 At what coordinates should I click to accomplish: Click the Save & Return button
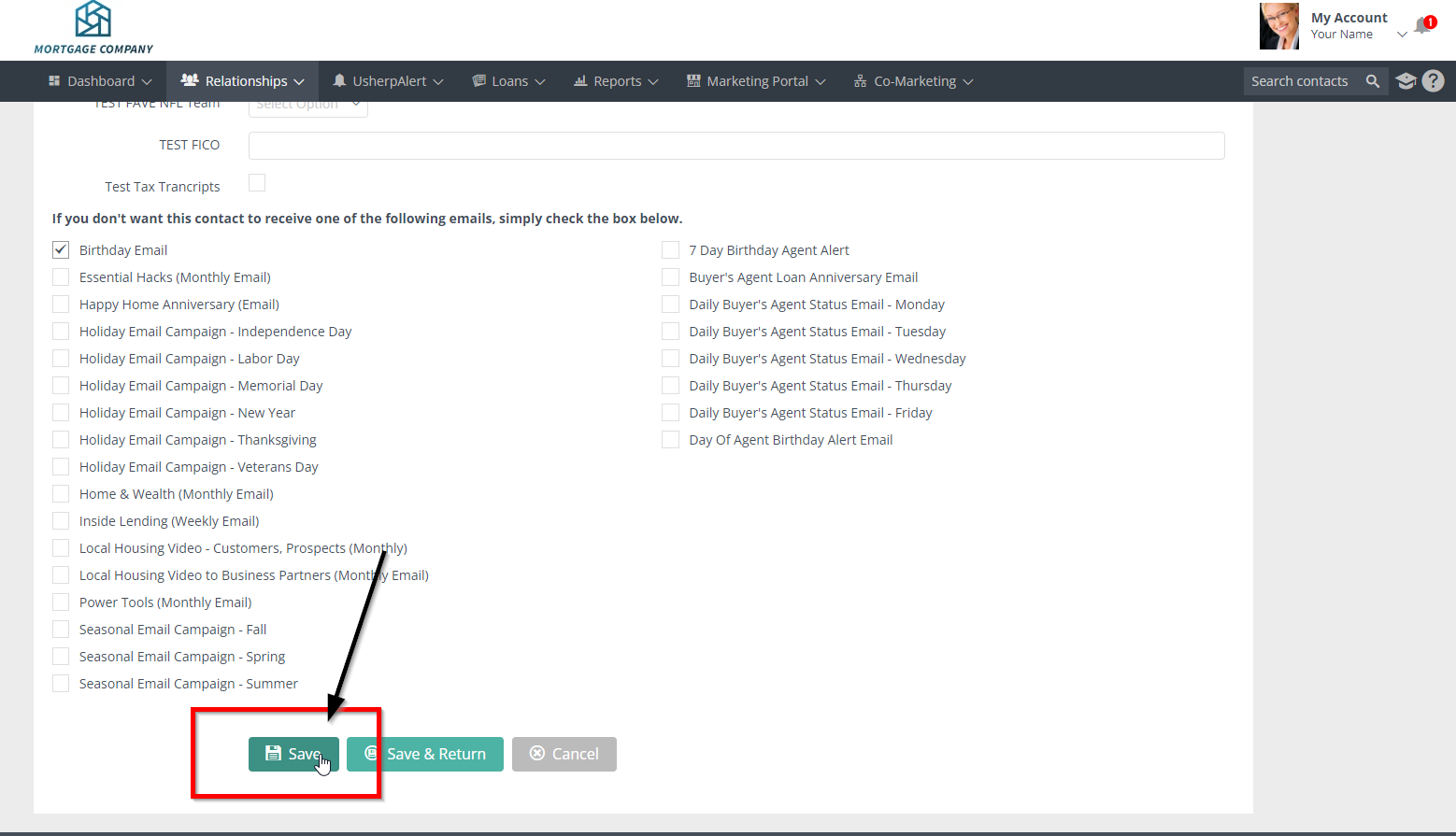425,754
